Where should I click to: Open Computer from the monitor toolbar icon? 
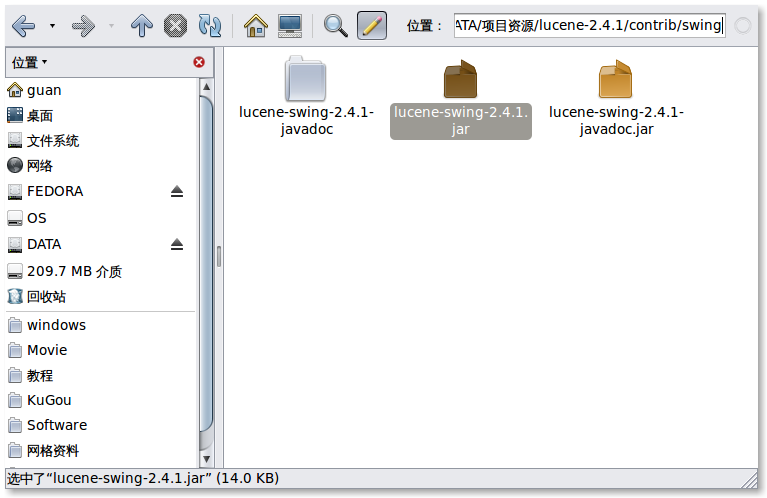coord(290,26)
